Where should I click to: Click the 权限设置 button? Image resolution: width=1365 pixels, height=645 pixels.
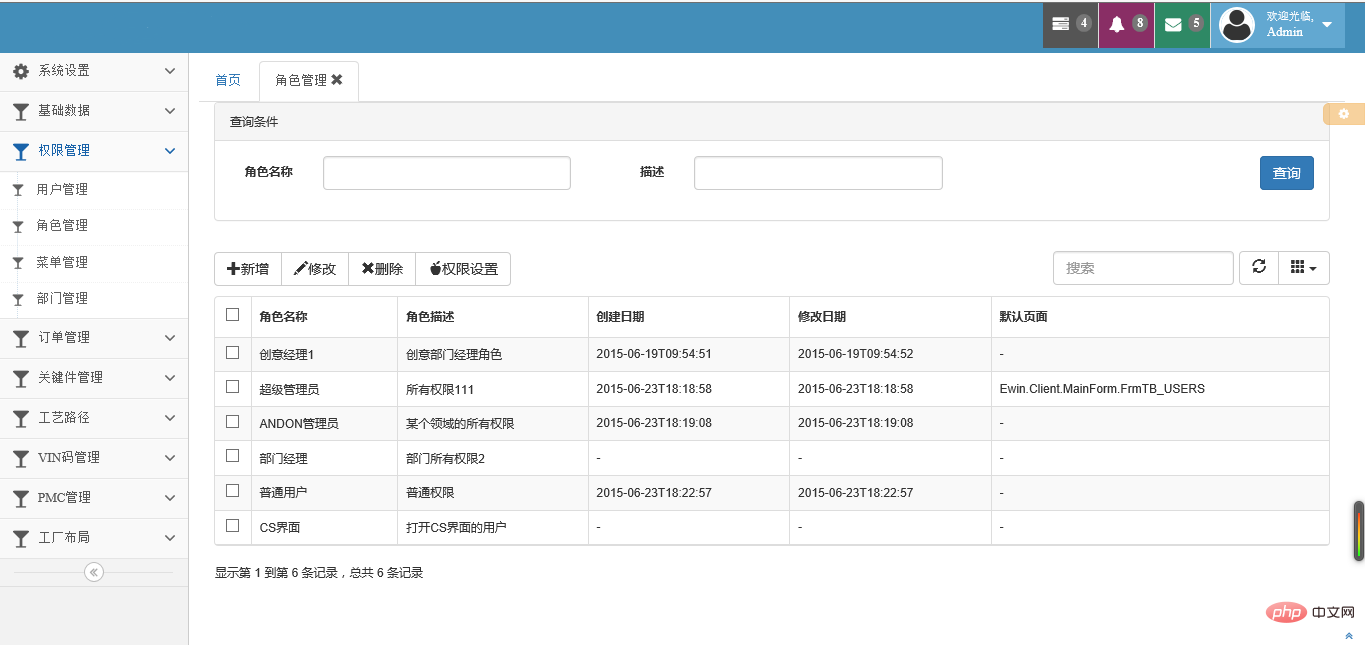click(x=463, y=269)
